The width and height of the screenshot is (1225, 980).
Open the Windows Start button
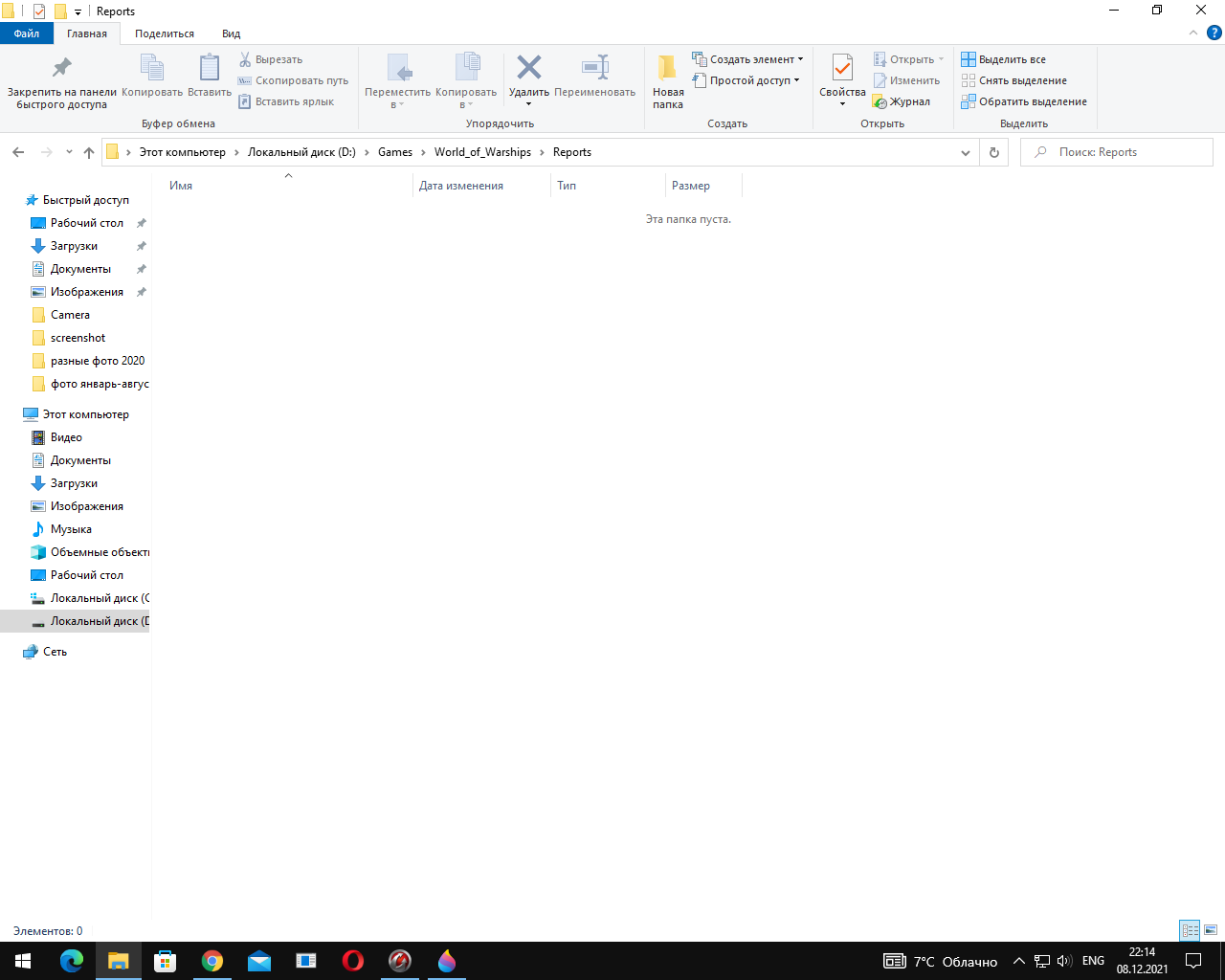pyautogui.click(x=23, y=961)
